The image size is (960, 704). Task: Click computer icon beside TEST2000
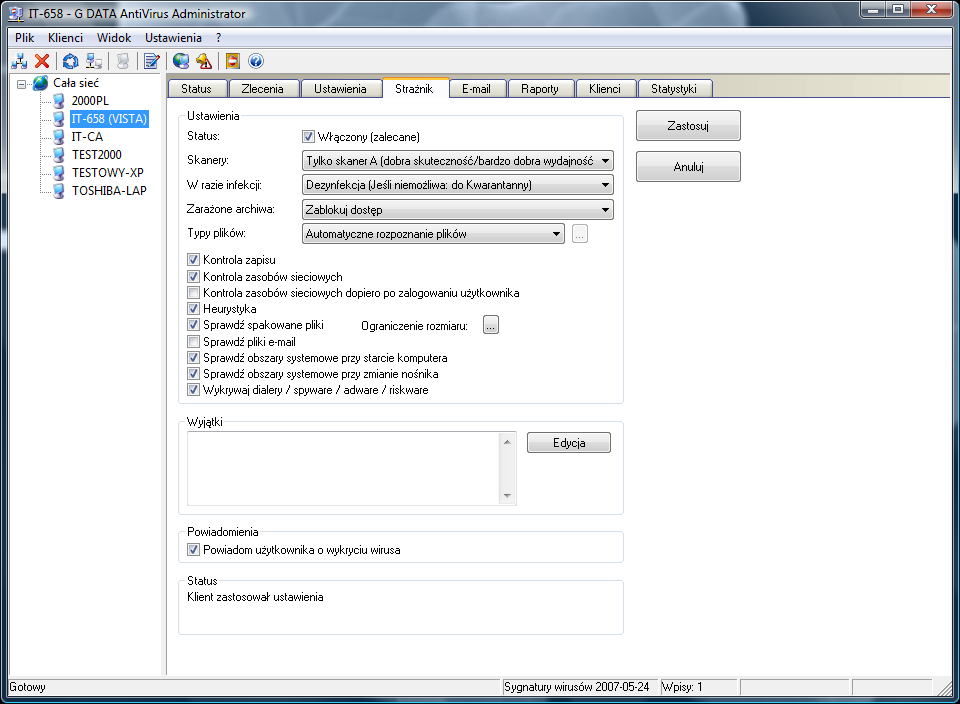(59, 155)
